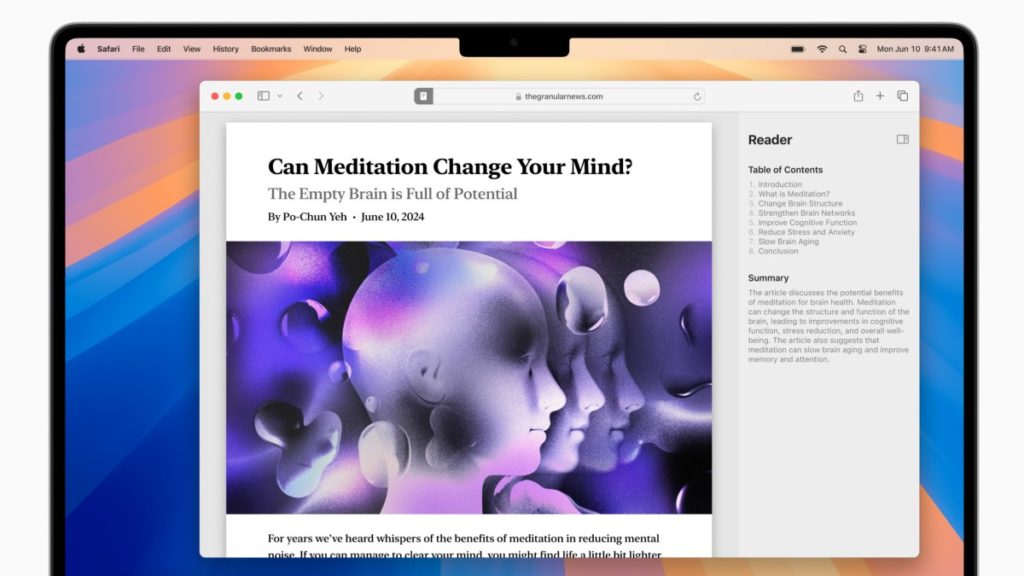The image size is (1024, 576).
Task: Open Control Center from the menu bar
Action: 862,48
